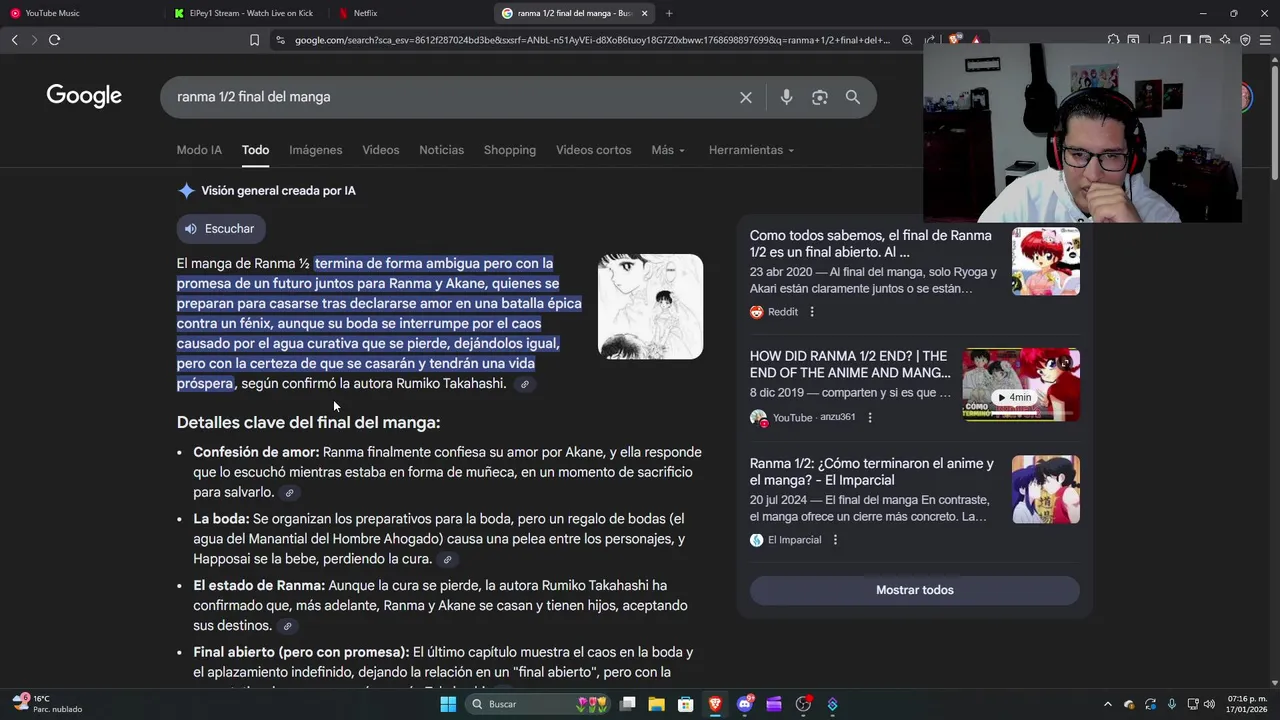Open the Brave main hamburger menu
The image size is (1280, 720).
click(1266, 40)
